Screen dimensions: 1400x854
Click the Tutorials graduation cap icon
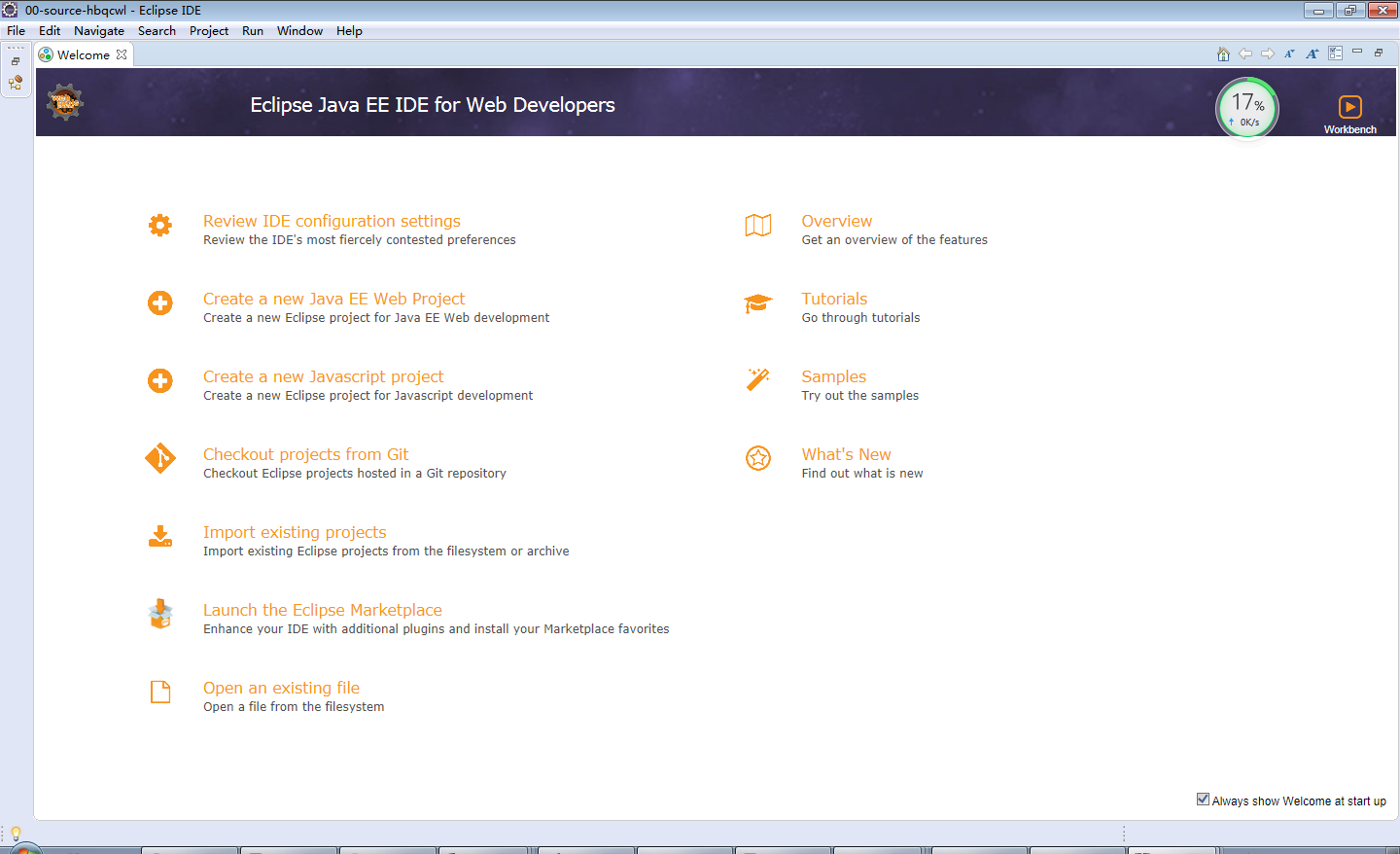758,303
